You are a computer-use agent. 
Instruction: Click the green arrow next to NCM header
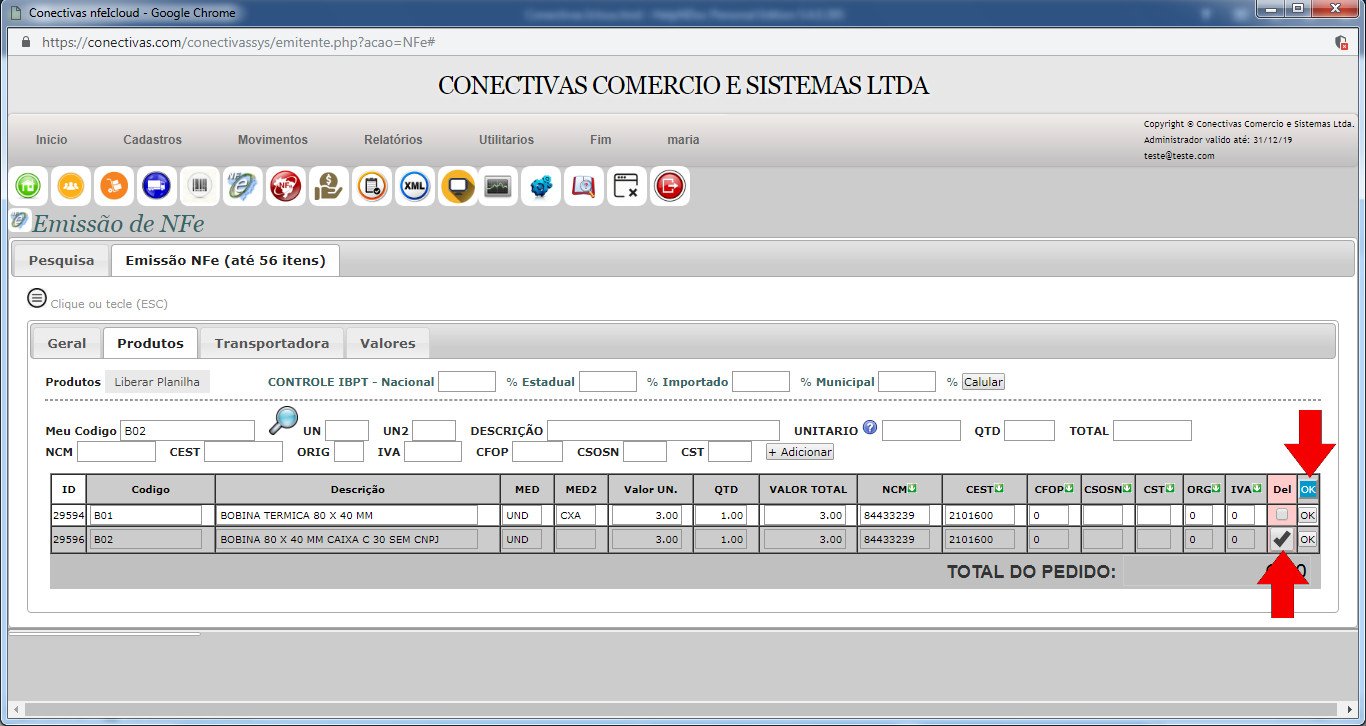[x=912, y=488]
